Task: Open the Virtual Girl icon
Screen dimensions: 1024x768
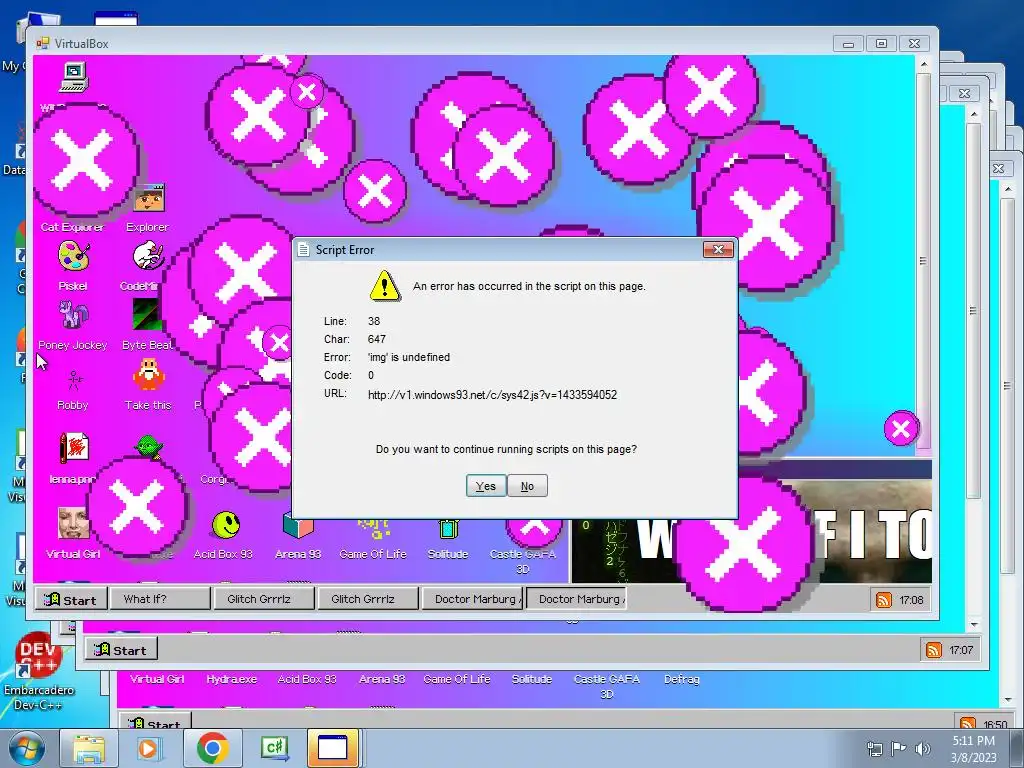Action: coord(73,523)
